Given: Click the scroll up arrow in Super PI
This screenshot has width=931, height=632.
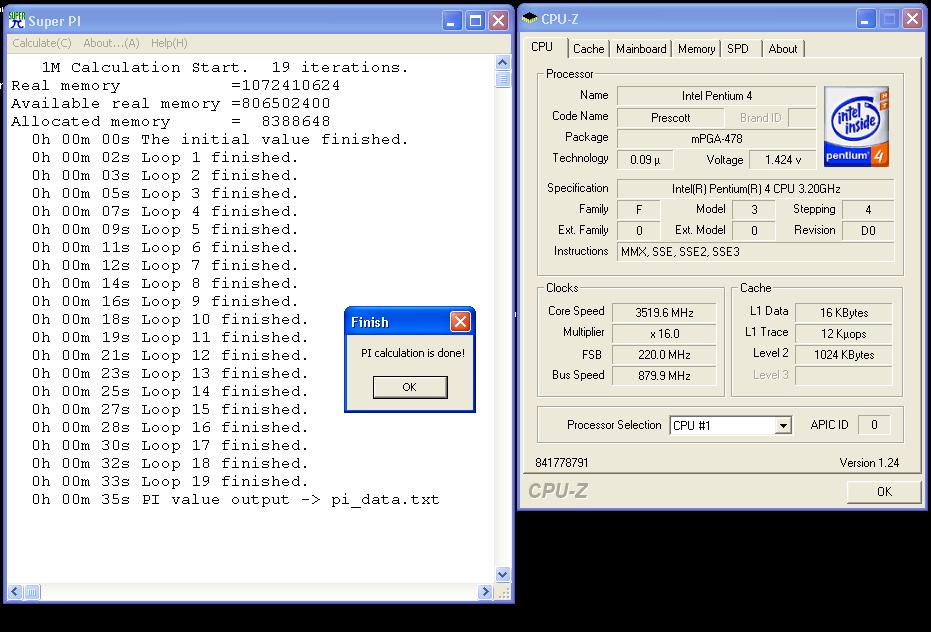Looking at the screenshot, I should click(502, 62).
